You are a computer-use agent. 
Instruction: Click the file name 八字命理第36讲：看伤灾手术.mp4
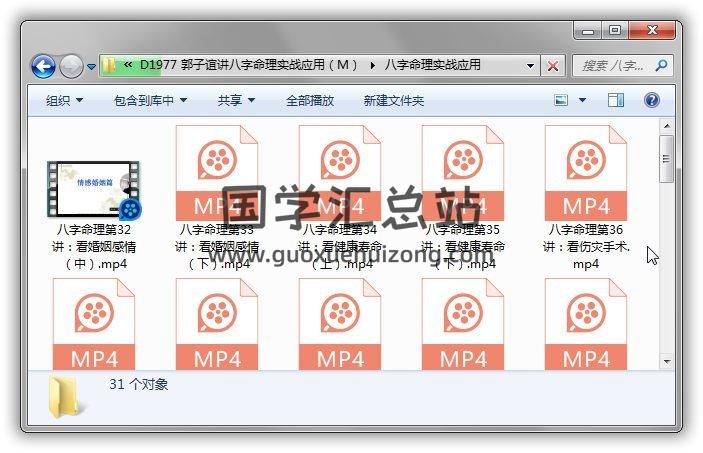point(586,247)
